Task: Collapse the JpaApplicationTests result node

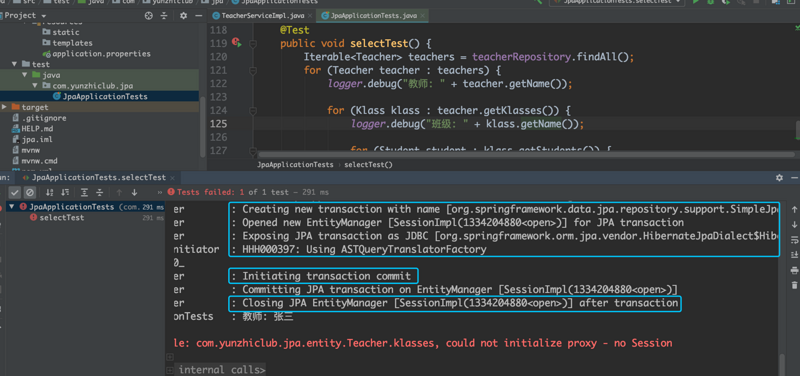Action: tap(13, 207)
